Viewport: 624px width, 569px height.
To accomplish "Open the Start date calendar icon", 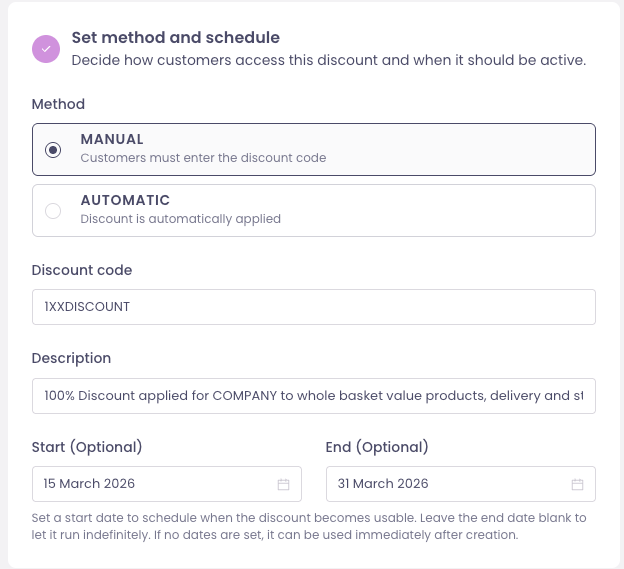I will (x=283, y=484).
